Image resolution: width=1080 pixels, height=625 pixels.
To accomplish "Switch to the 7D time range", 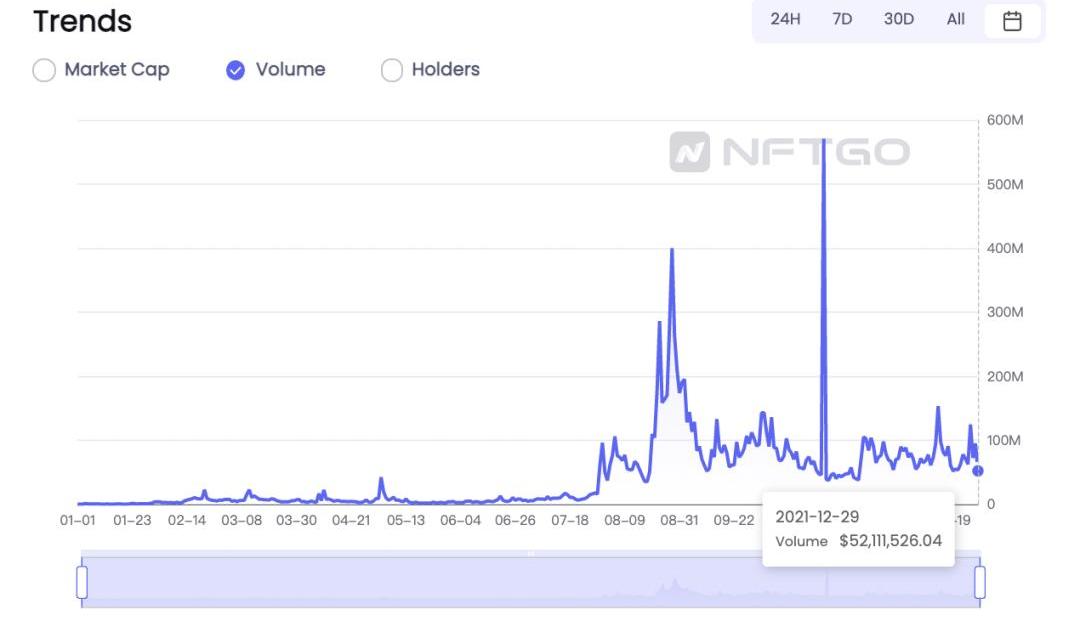I will [x=842, y=19].
